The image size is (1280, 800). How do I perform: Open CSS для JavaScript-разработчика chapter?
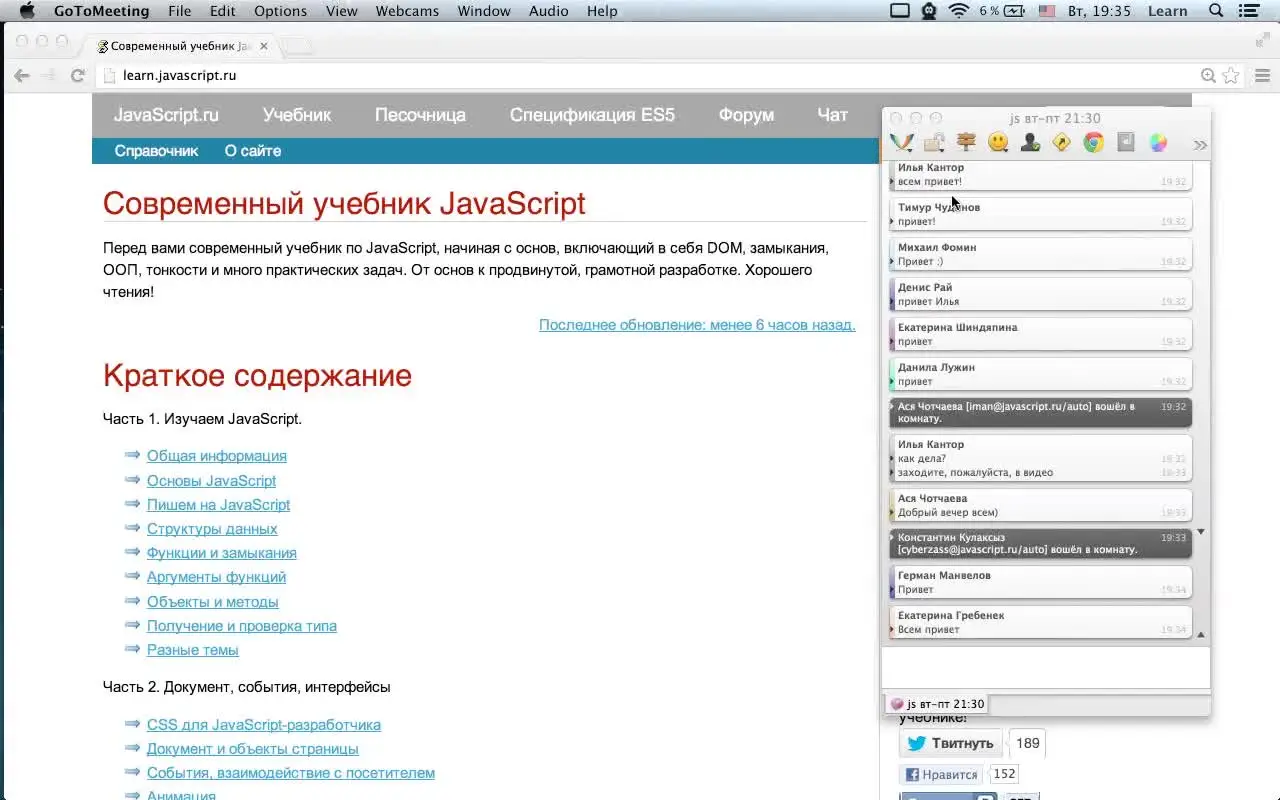coord(264,725)
